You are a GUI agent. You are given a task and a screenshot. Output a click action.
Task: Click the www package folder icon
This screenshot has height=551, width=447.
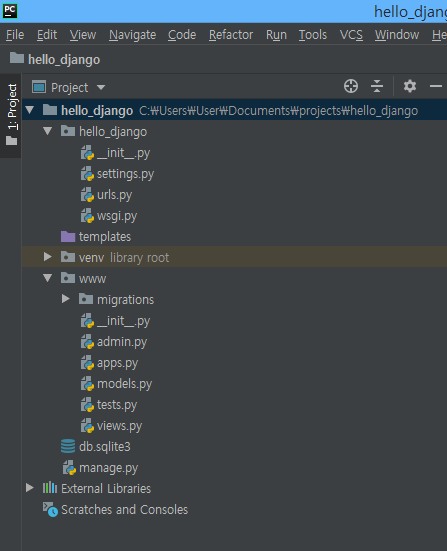[x=68, y=278]
